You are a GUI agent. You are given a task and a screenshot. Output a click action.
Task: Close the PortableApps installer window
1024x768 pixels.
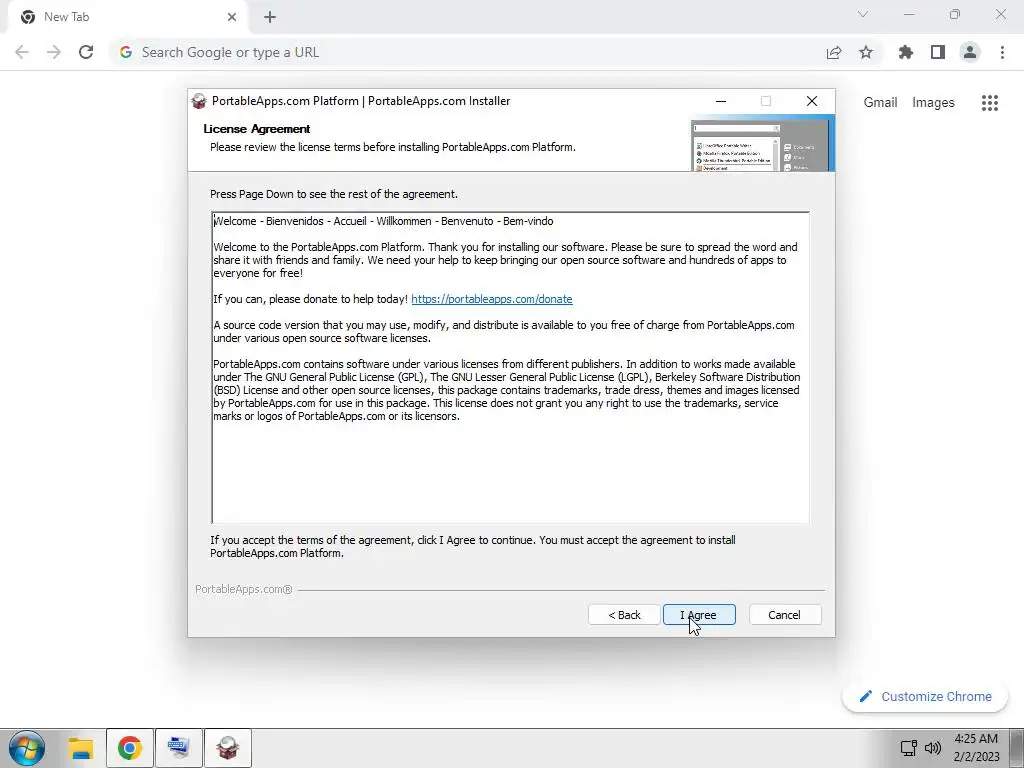[812, 101]
